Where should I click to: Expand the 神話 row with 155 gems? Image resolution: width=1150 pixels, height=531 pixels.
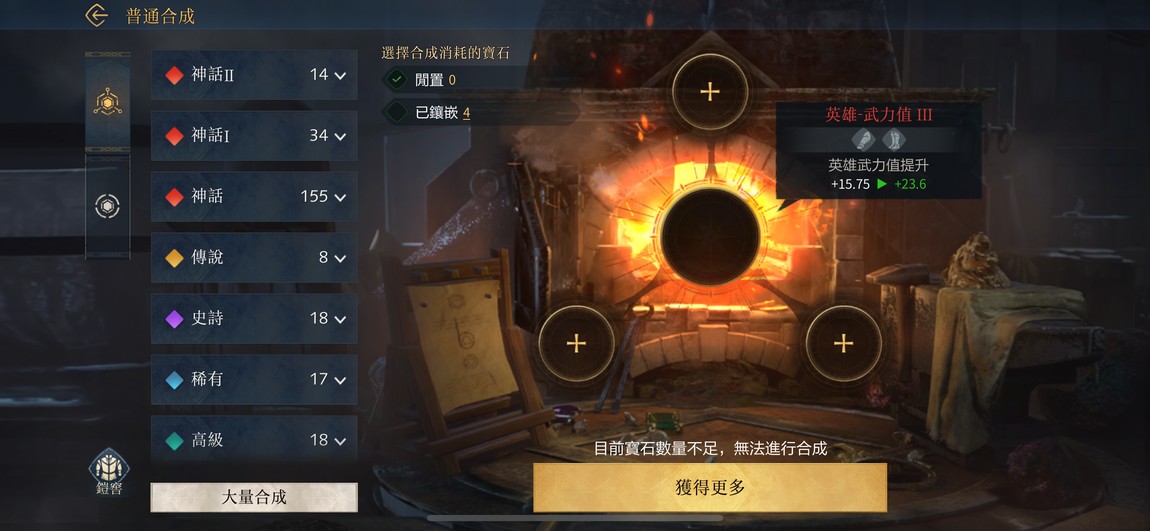point(254,197)
